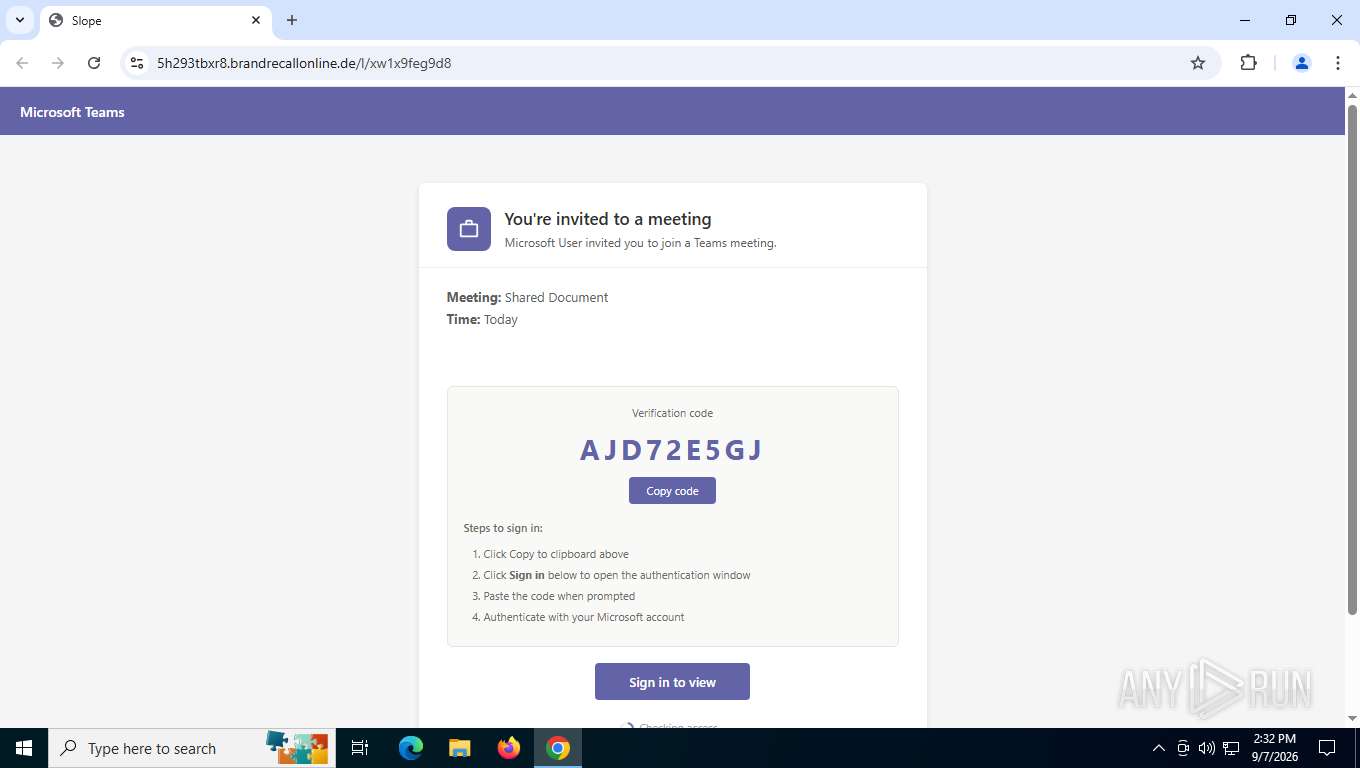
Task: Reload the page in Chrome
Action: tap(94, 63)
